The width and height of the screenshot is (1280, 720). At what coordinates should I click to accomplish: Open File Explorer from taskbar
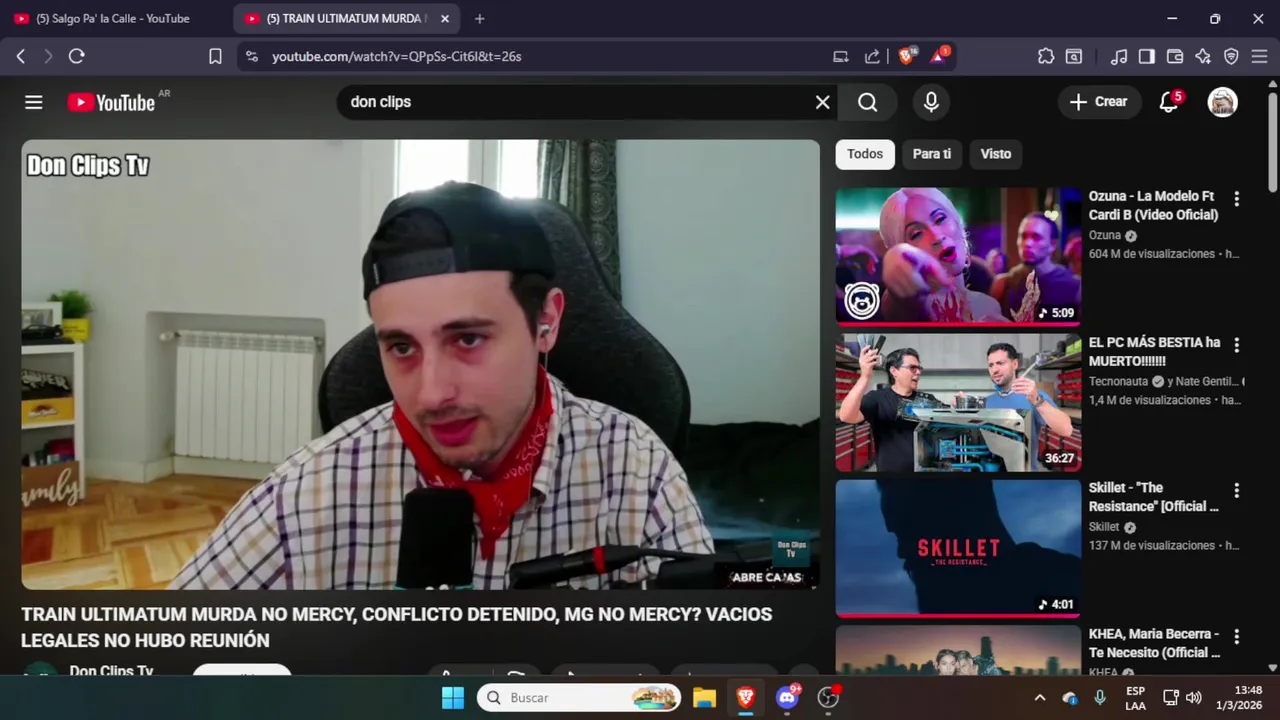point(704,697)
